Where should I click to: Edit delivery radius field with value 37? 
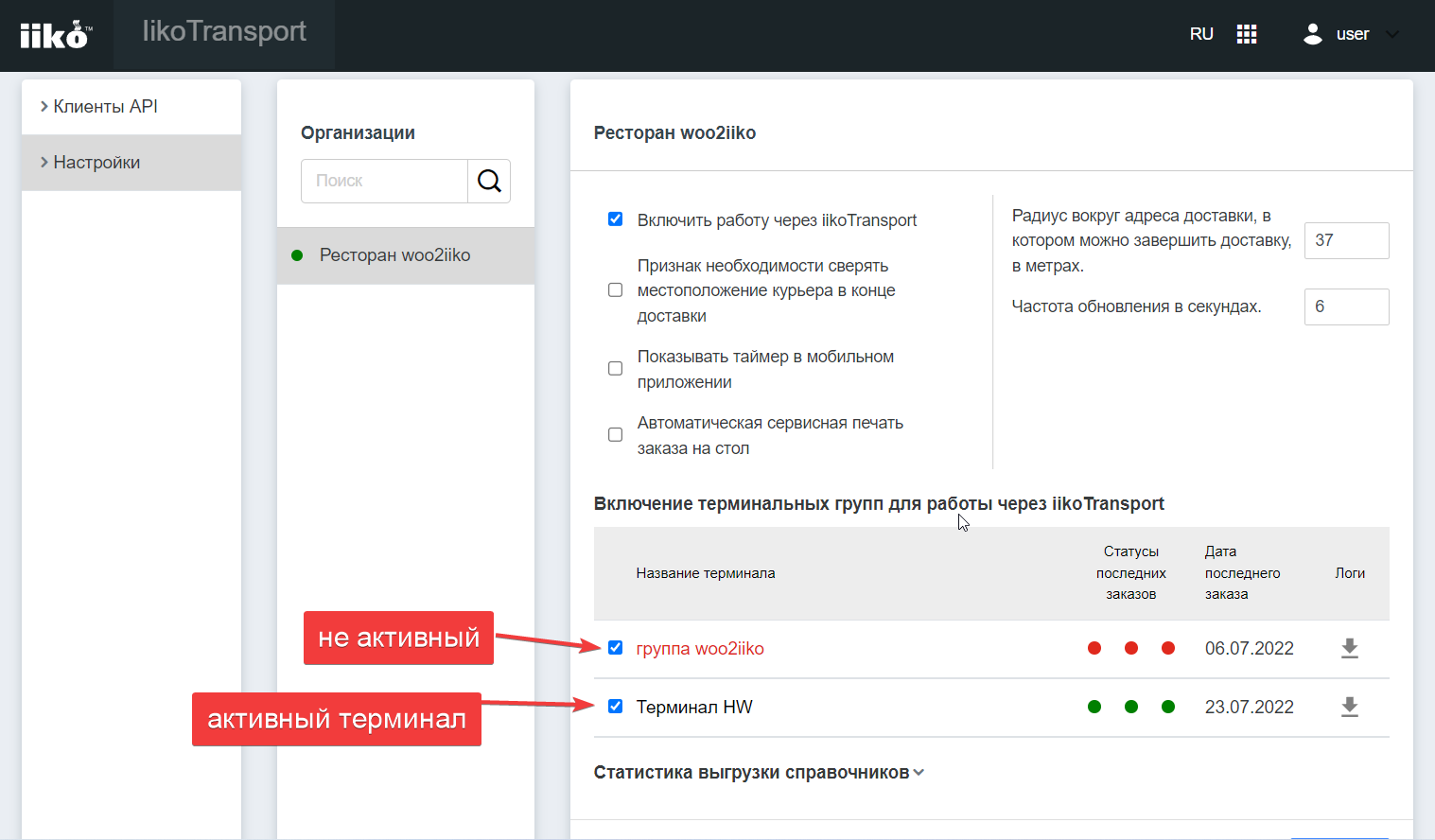click(1347, 240)
